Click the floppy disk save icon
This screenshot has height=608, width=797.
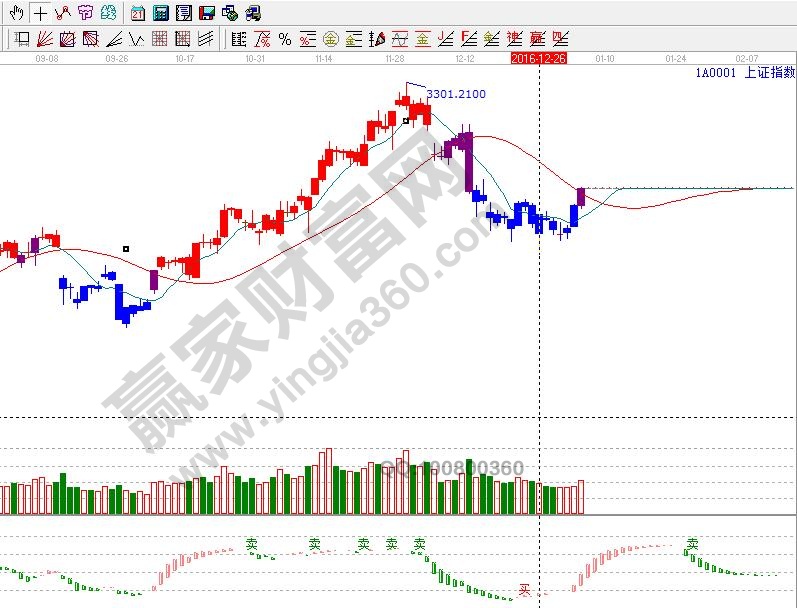pyautogui.click(x=207, y=13)
